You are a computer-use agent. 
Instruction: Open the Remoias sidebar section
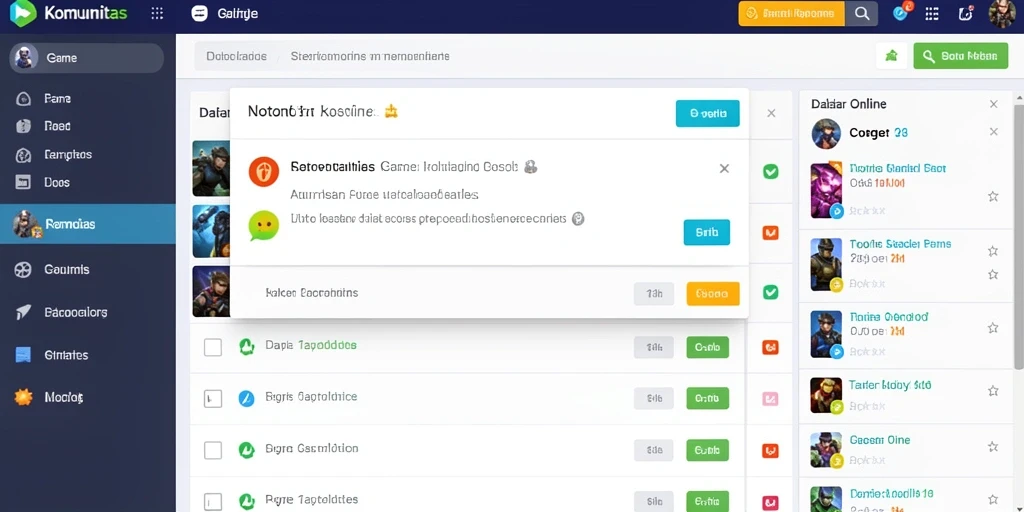click(x=88, y=224)
